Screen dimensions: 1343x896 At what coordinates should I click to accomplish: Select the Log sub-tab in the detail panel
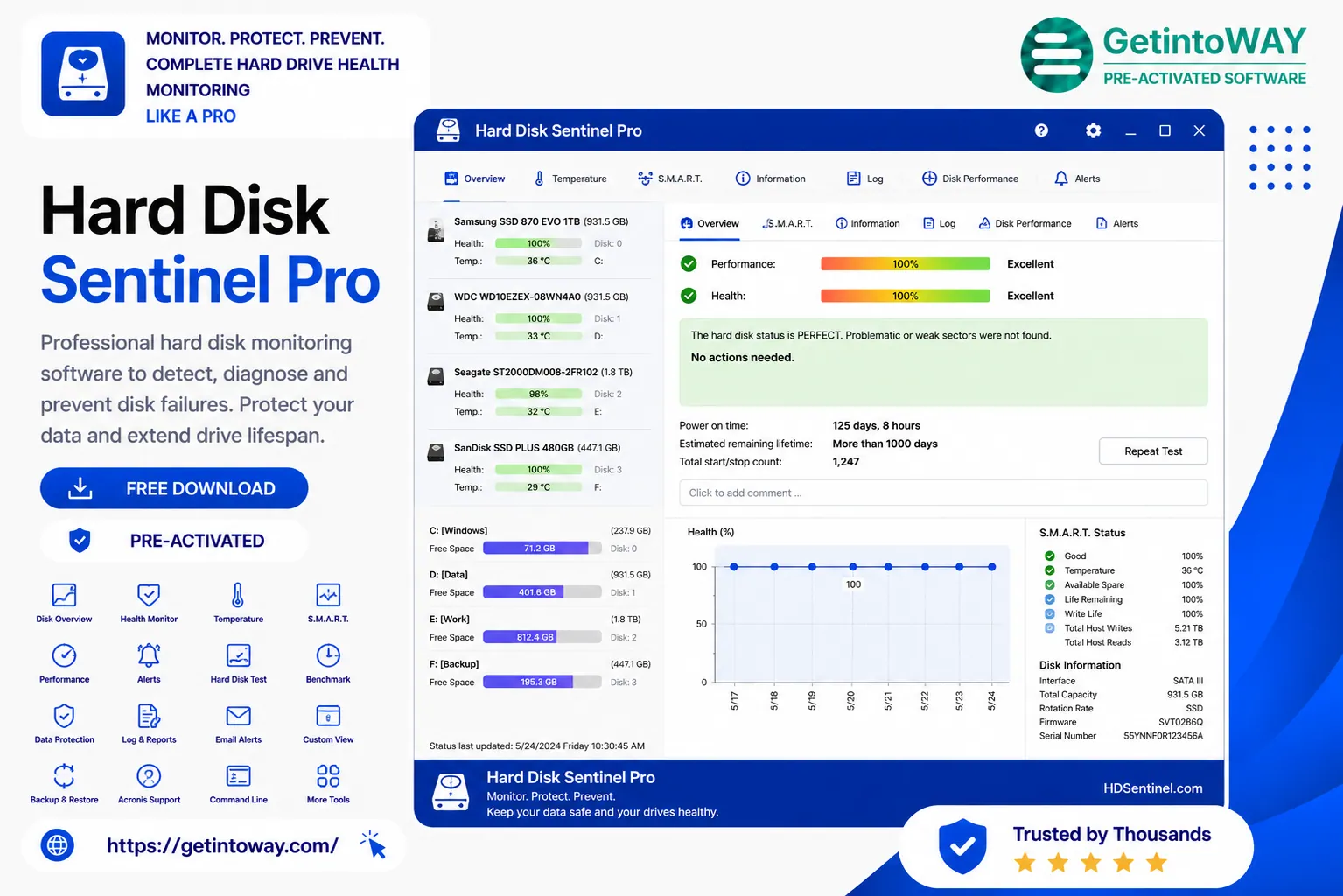pyautogui.click(x=940, y=224)
